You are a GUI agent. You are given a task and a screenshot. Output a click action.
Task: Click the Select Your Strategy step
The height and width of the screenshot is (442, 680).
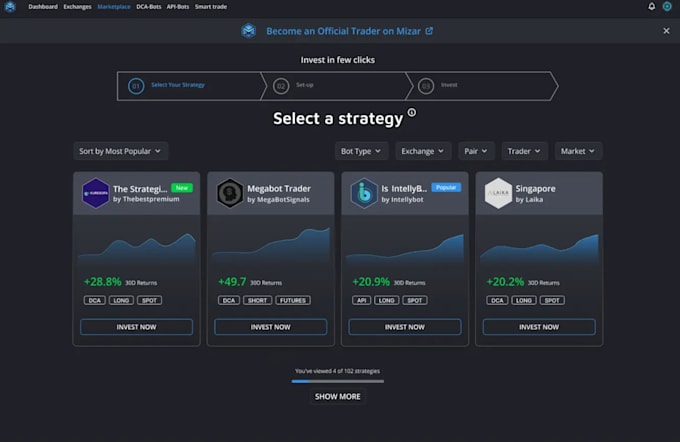[x=178, y=85]
